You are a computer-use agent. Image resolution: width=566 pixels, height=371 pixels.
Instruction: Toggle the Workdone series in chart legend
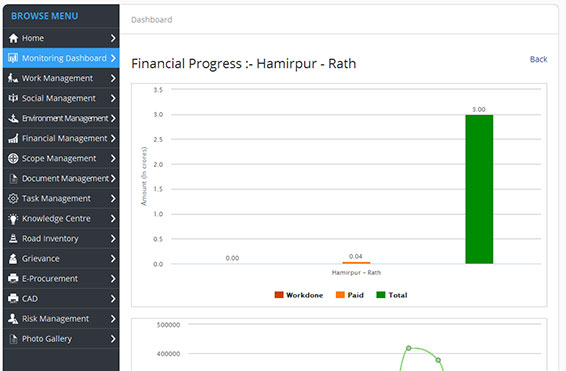point(299,295)
